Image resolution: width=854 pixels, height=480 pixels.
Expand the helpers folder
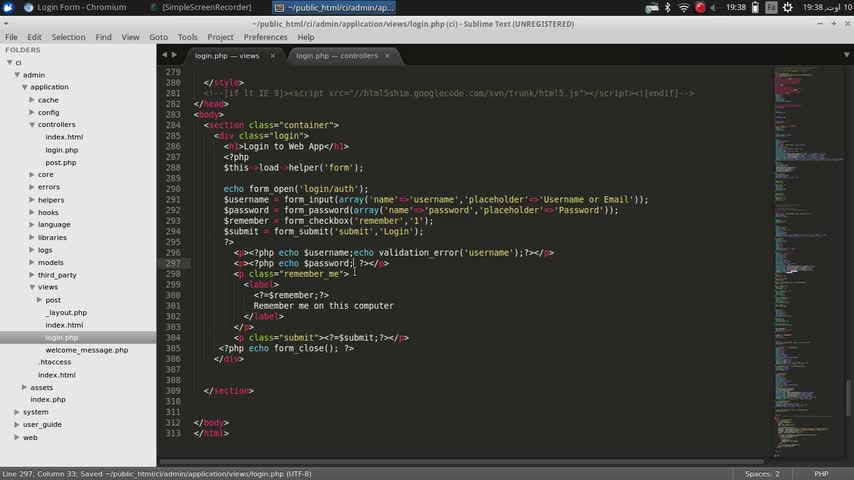(32, 200)
